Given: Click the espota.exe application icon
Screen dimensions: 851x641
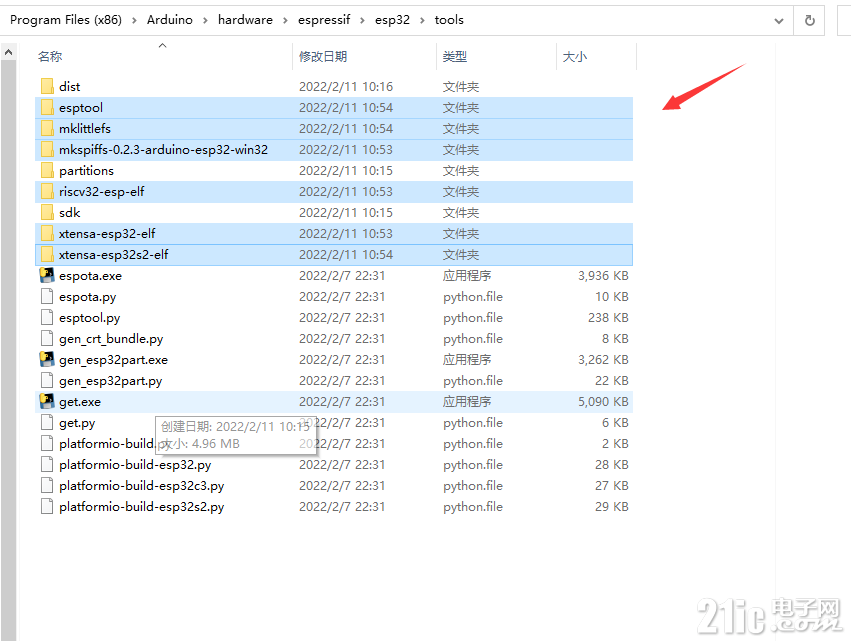Looking at the screenshot, I should [x=47, y=275].
